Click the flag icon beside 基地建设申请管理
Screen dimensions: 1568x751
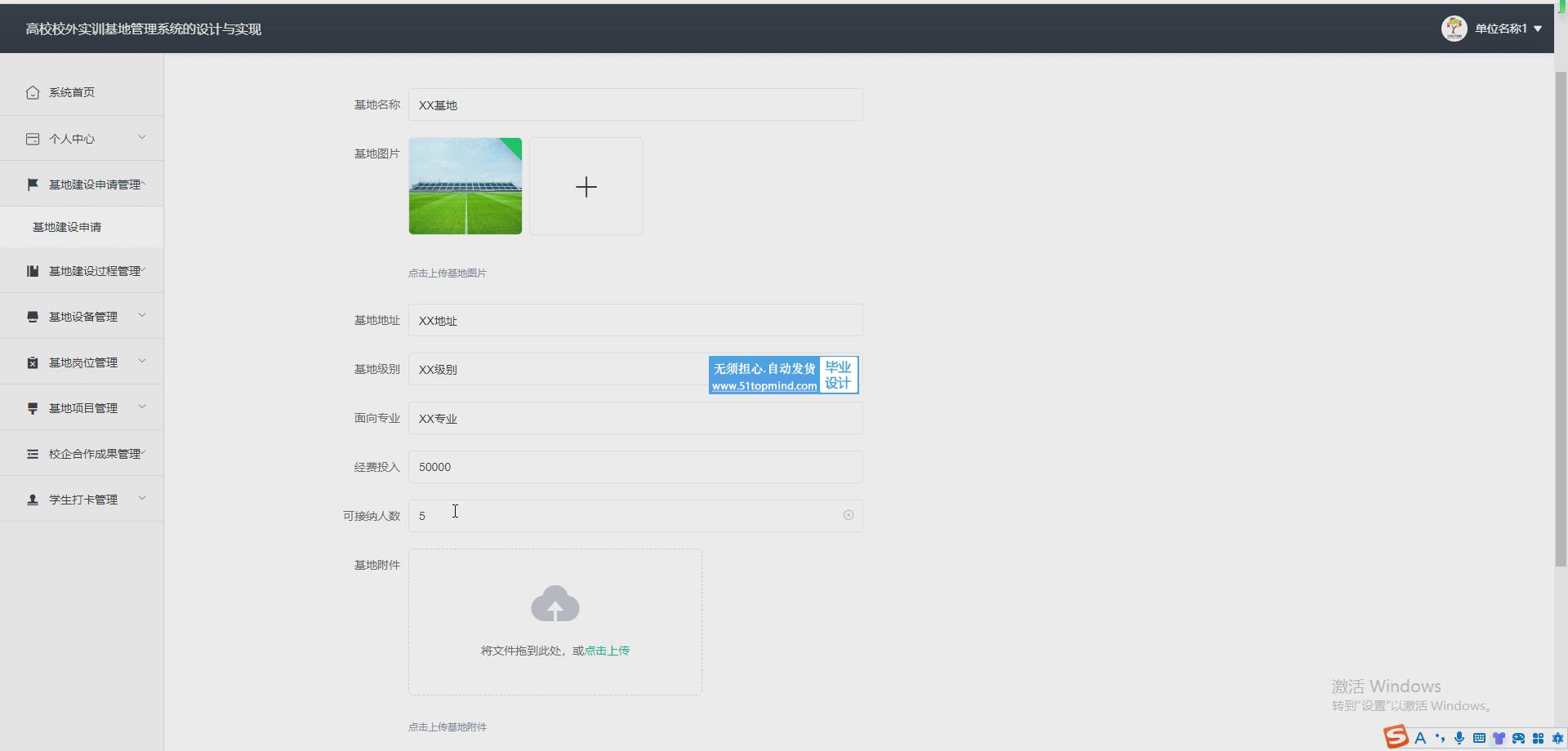click(33, 184)
